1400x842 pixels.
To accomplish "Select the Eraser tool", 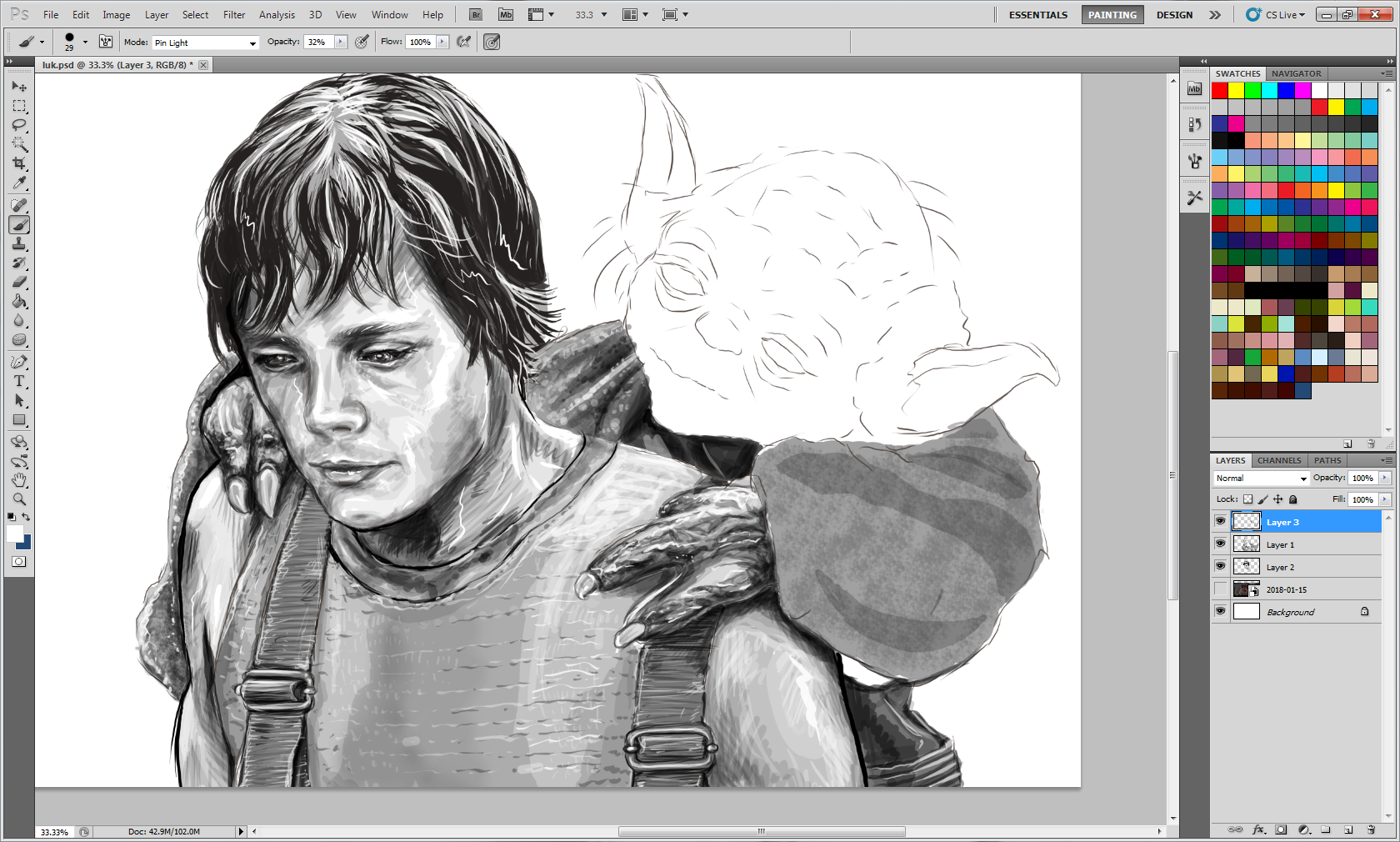I will pos(19,282).
